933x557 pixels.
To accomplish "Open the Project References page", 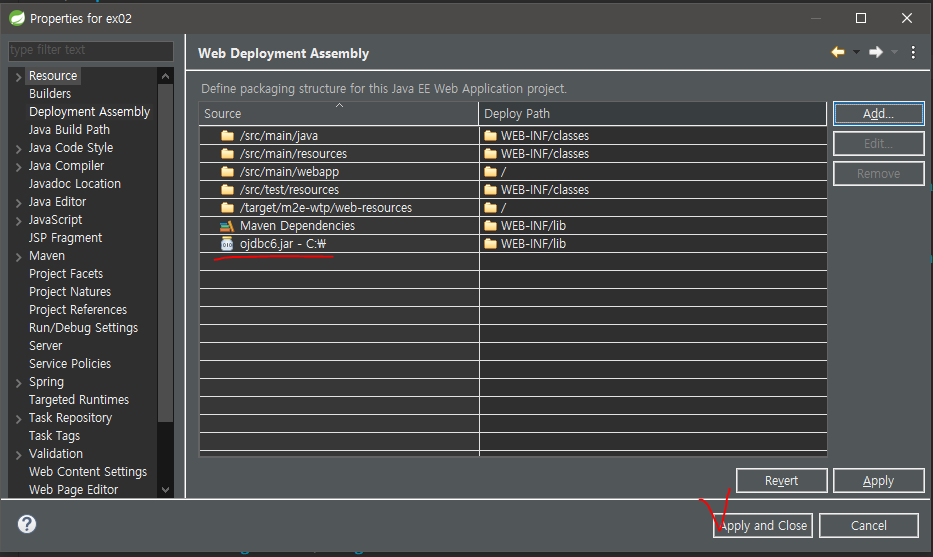I will (78, 309).
